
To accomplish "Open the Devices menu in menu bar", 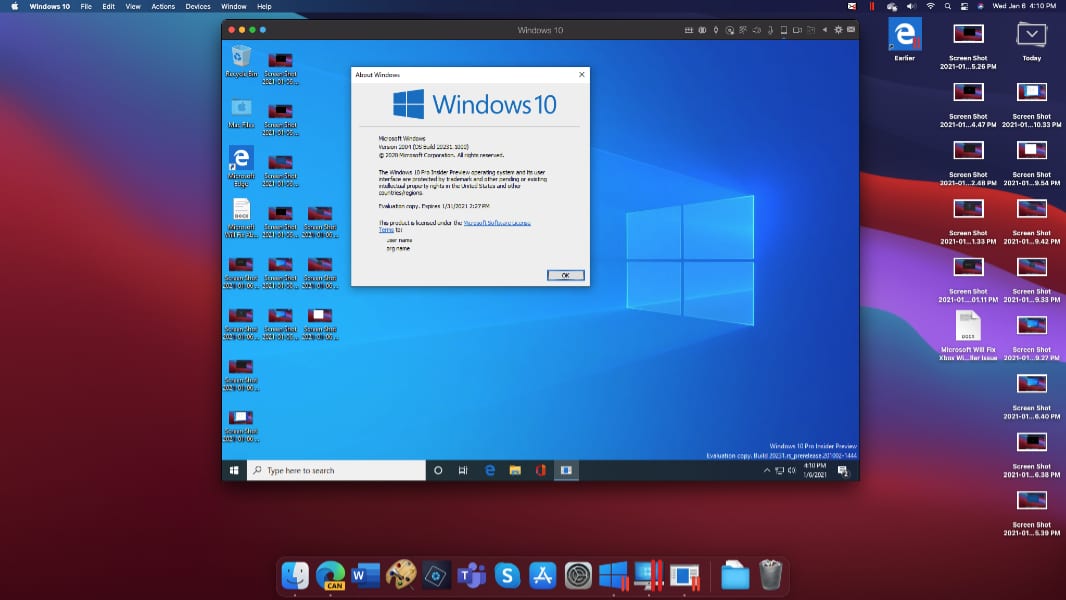I will (x=198, y=6).
